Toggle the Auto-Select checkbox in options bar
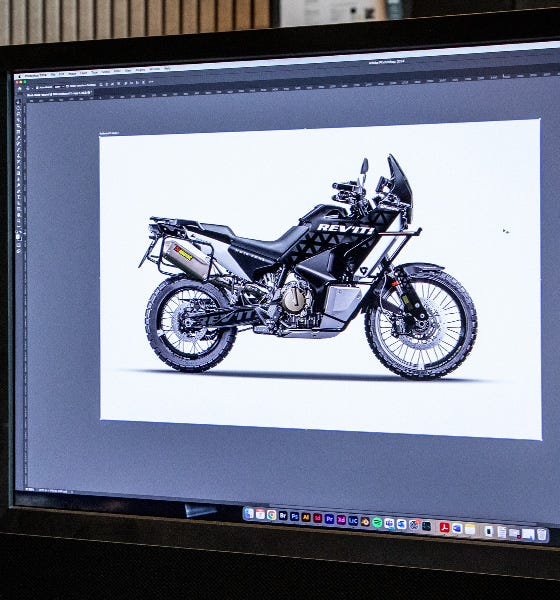Screen dimensions: 560x600 (37, 88)
